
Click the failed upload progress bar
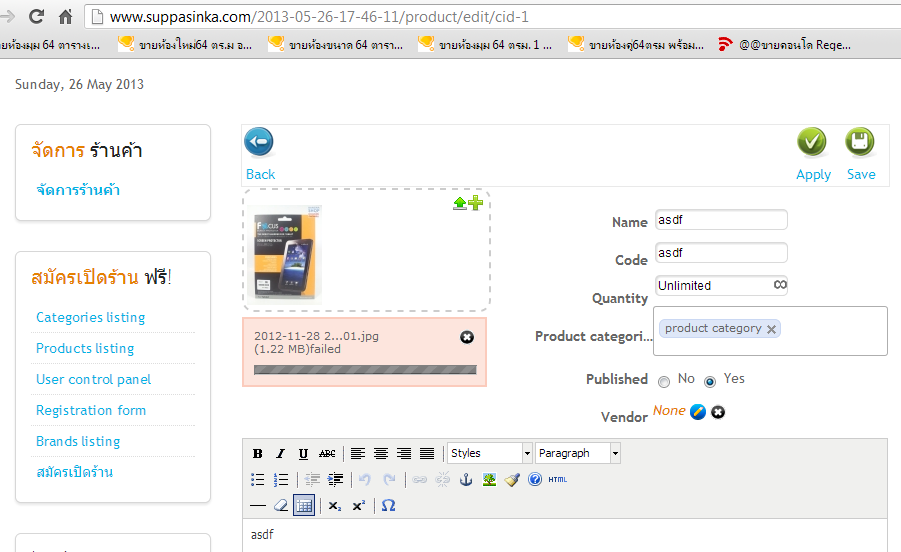point(365,370)
